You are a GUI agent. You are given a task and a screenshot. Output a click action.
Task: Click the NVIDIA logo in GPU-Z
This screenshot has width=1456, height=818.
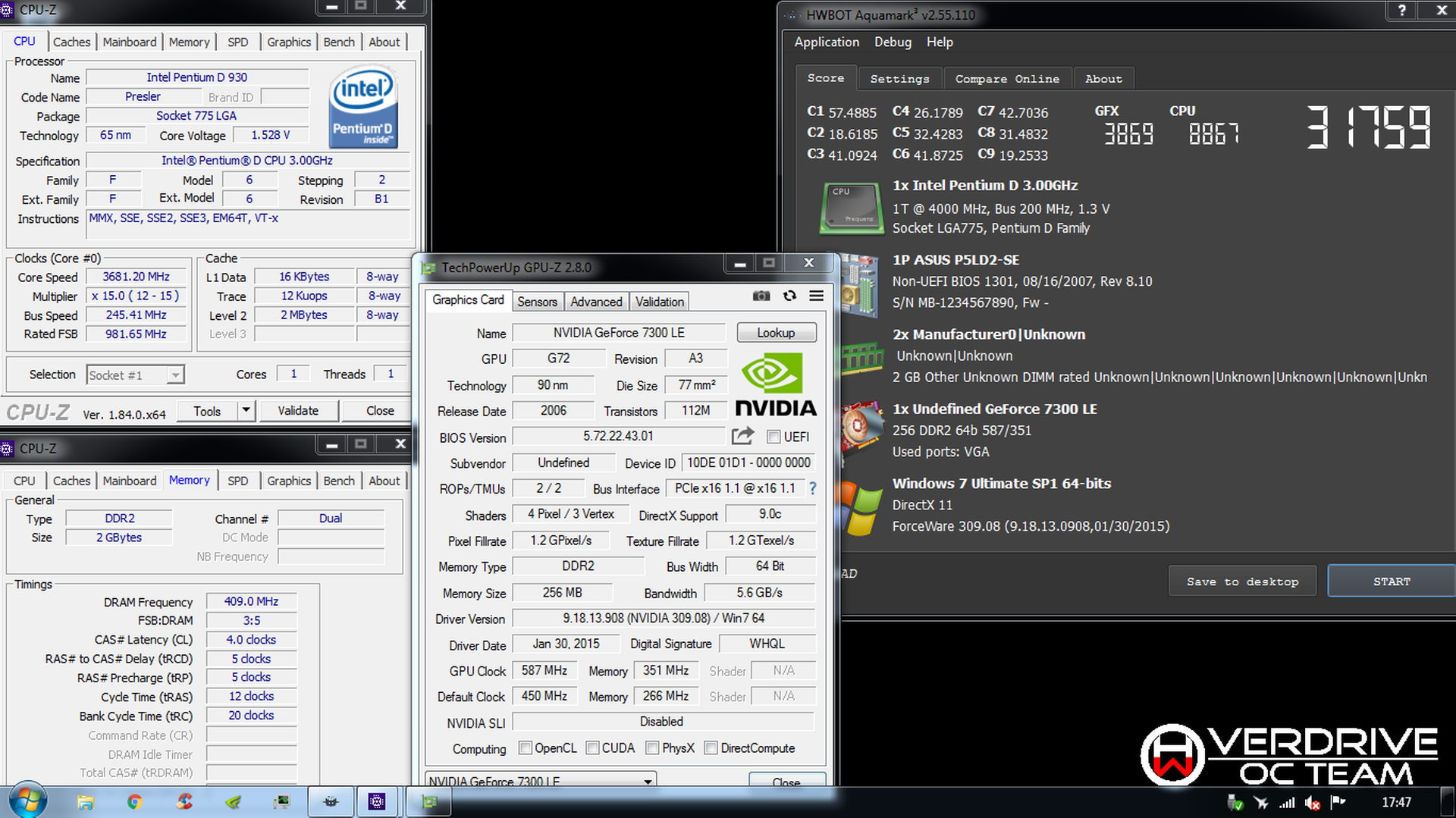(x=775, y=386)
